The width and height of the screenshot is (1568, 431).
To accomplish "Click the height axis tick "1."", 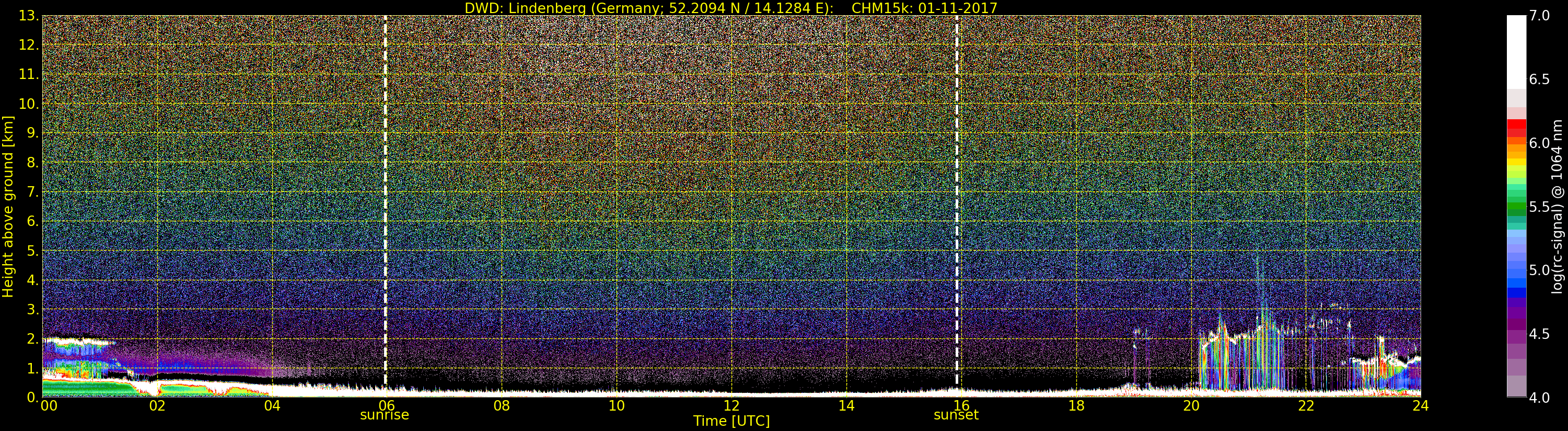I will (x=32, y=368).
